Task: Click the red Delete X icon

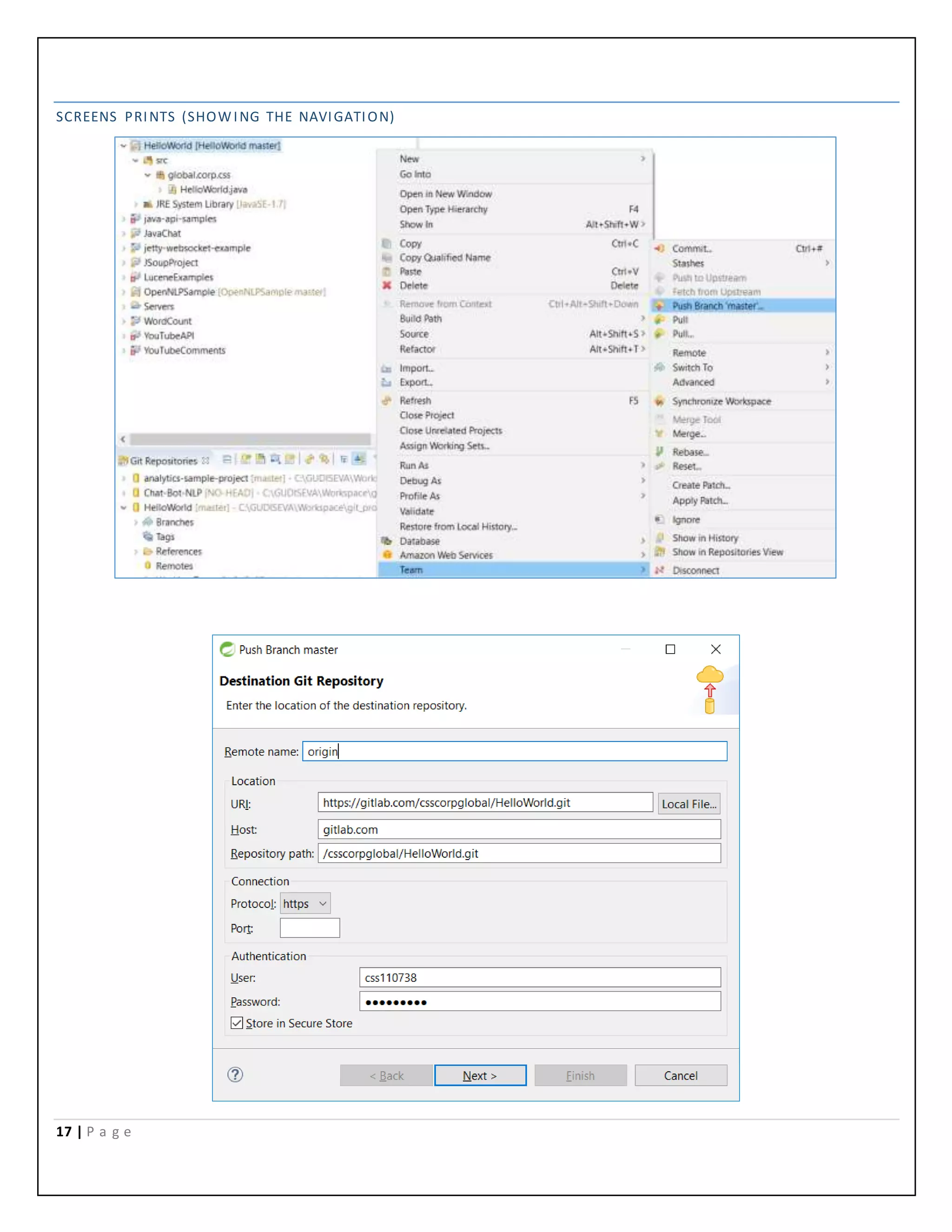Action: tap(387, 285)
